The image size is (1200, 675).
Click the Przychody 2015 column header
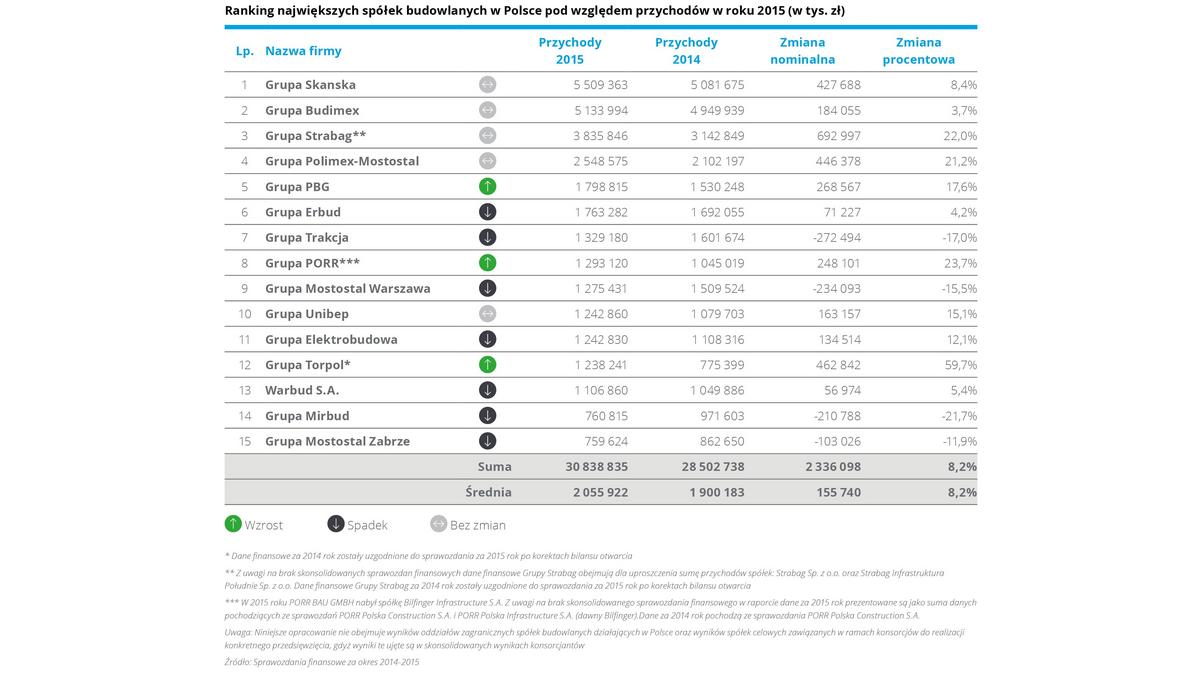point(570,51)
